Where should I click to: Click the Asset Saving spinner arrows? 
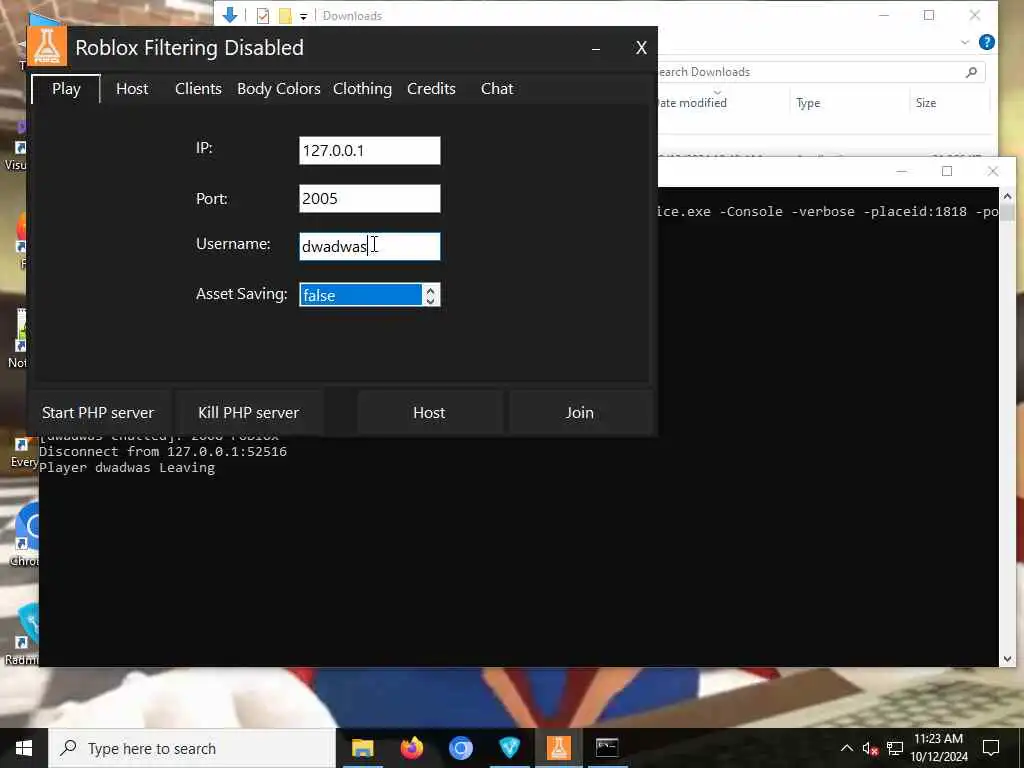(430, 295)
